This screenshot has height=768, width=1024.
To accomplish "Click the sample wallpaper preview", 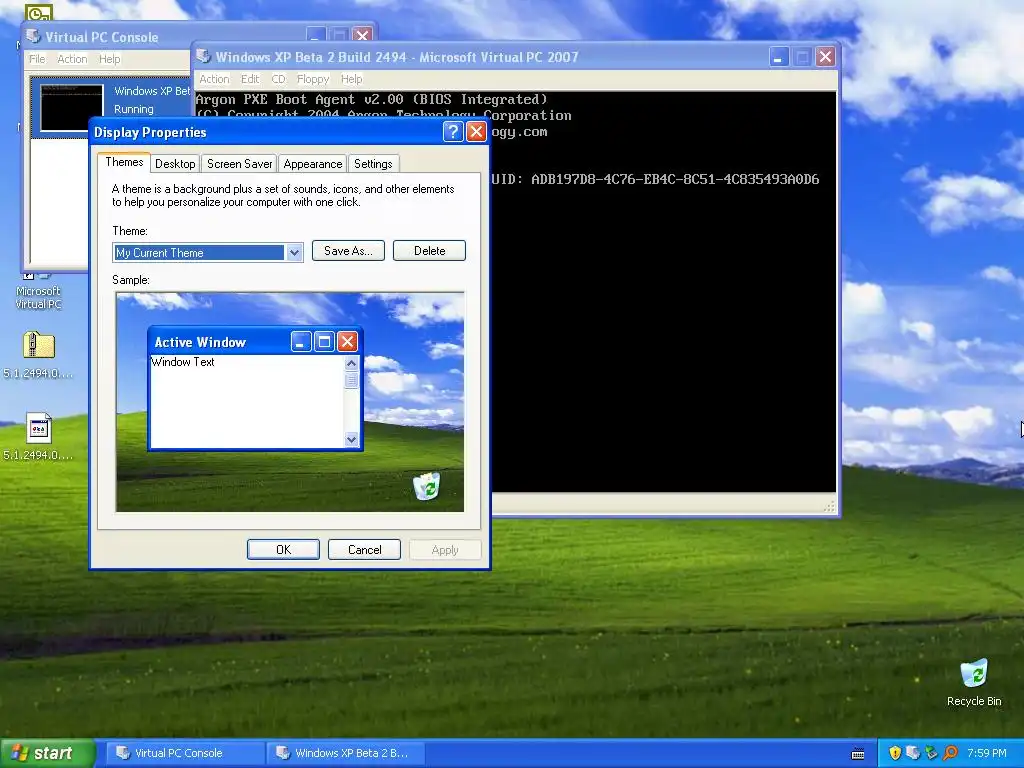I will [x=290, y=402].
